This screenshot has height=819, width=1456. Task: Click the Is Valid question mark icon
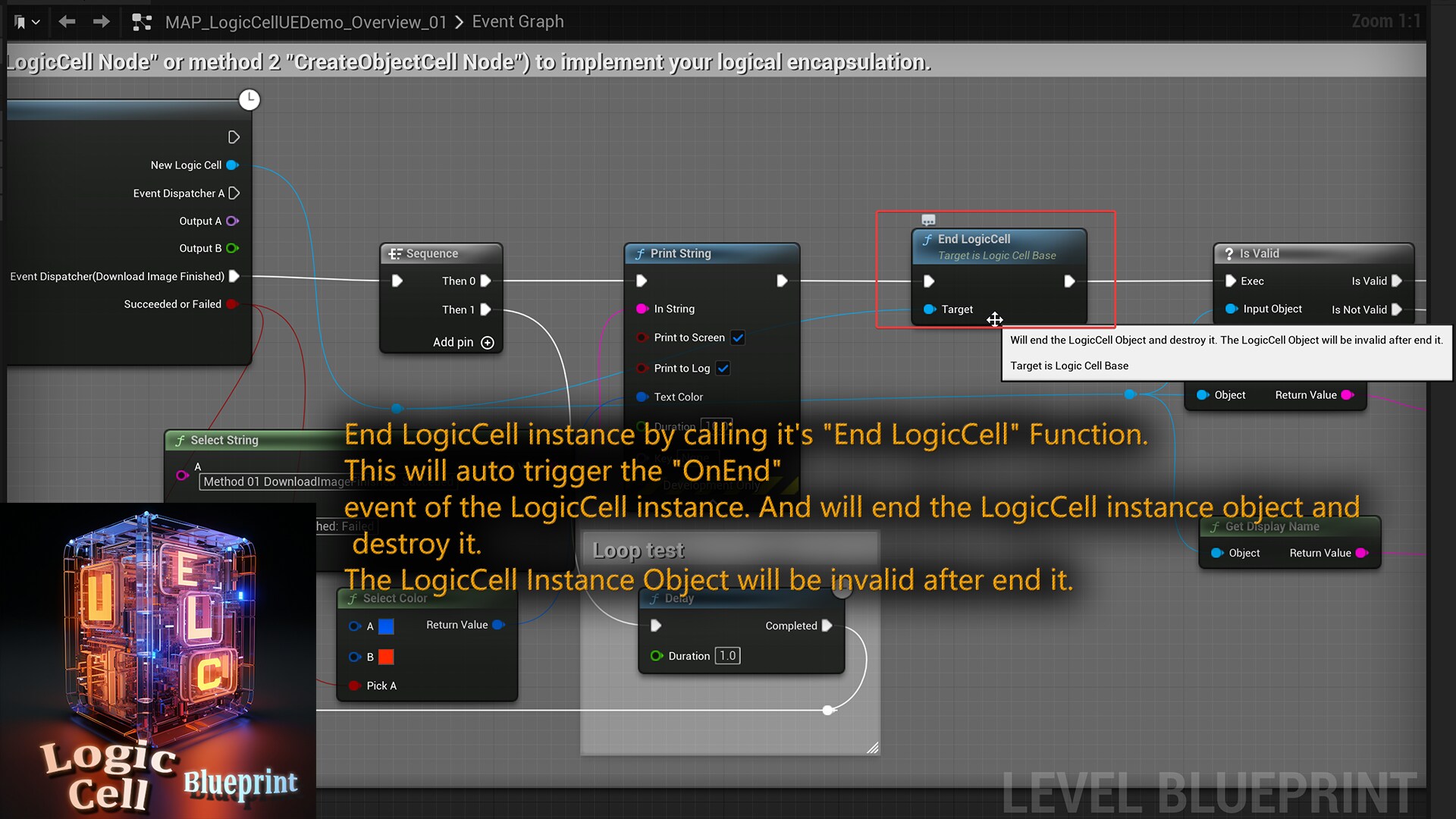click(x=1229, y=253)
